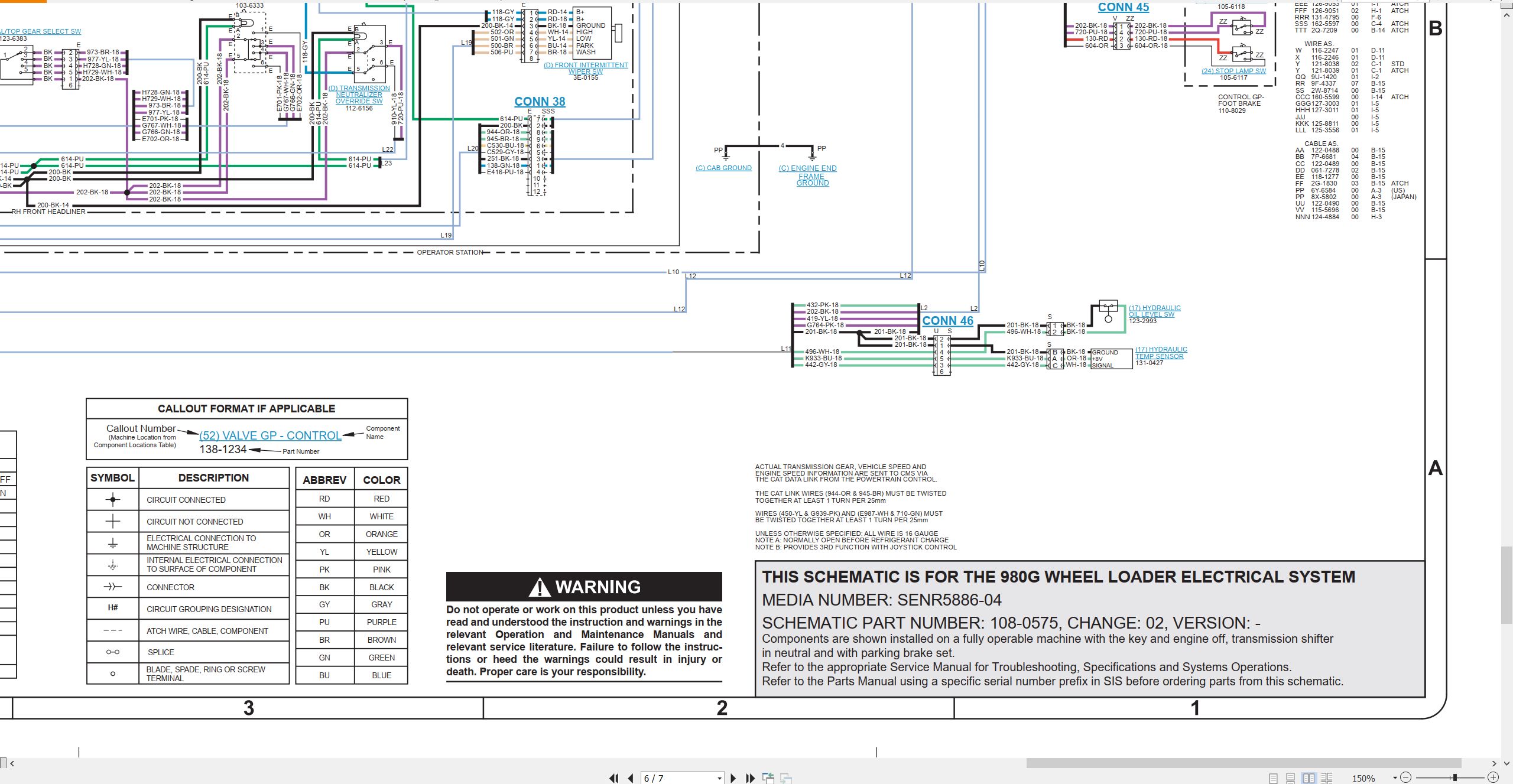Jump to the last page

point(751,778)
